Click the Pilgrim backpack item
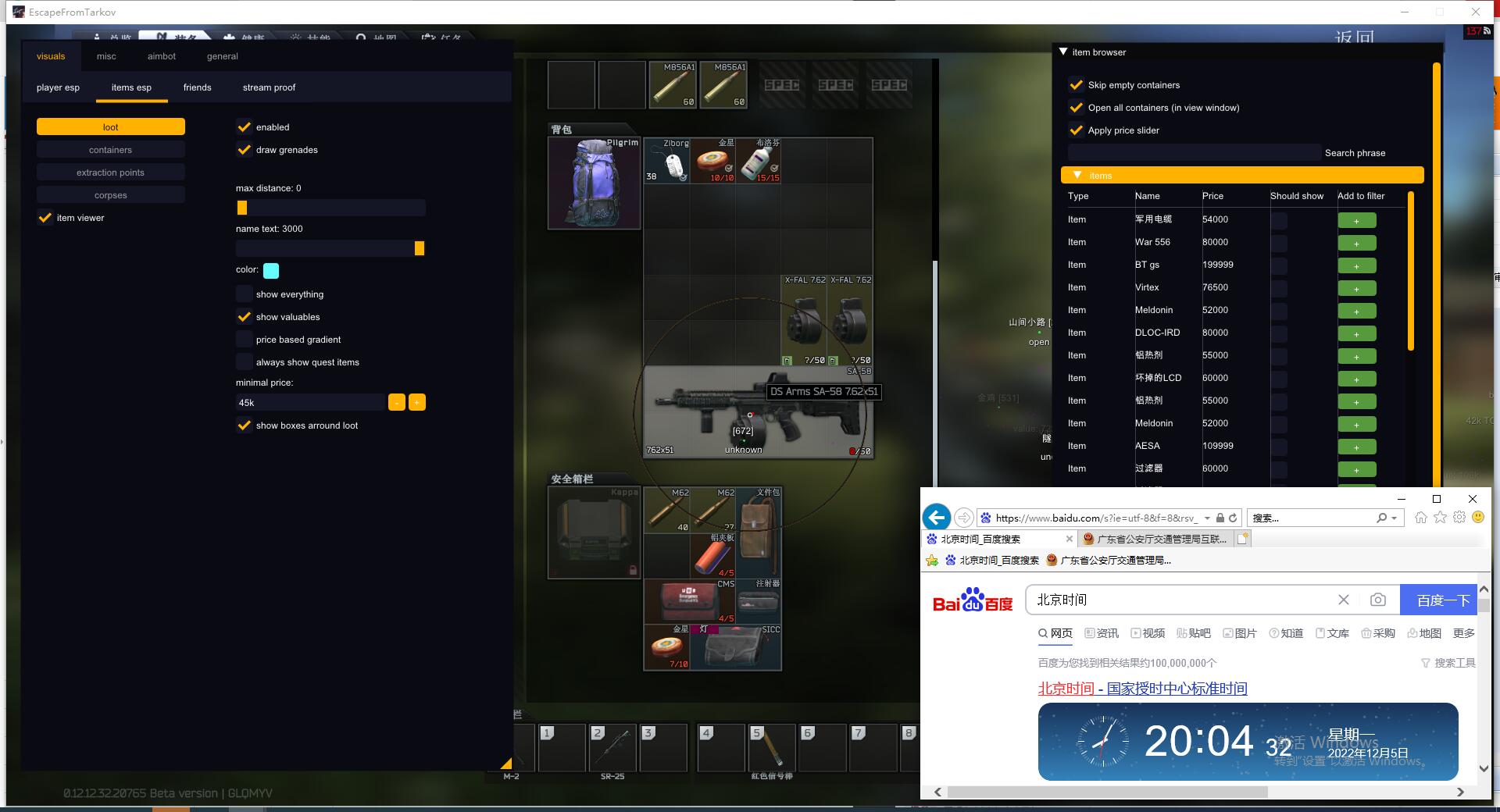 pyautogui.click(x=594, y=183)
